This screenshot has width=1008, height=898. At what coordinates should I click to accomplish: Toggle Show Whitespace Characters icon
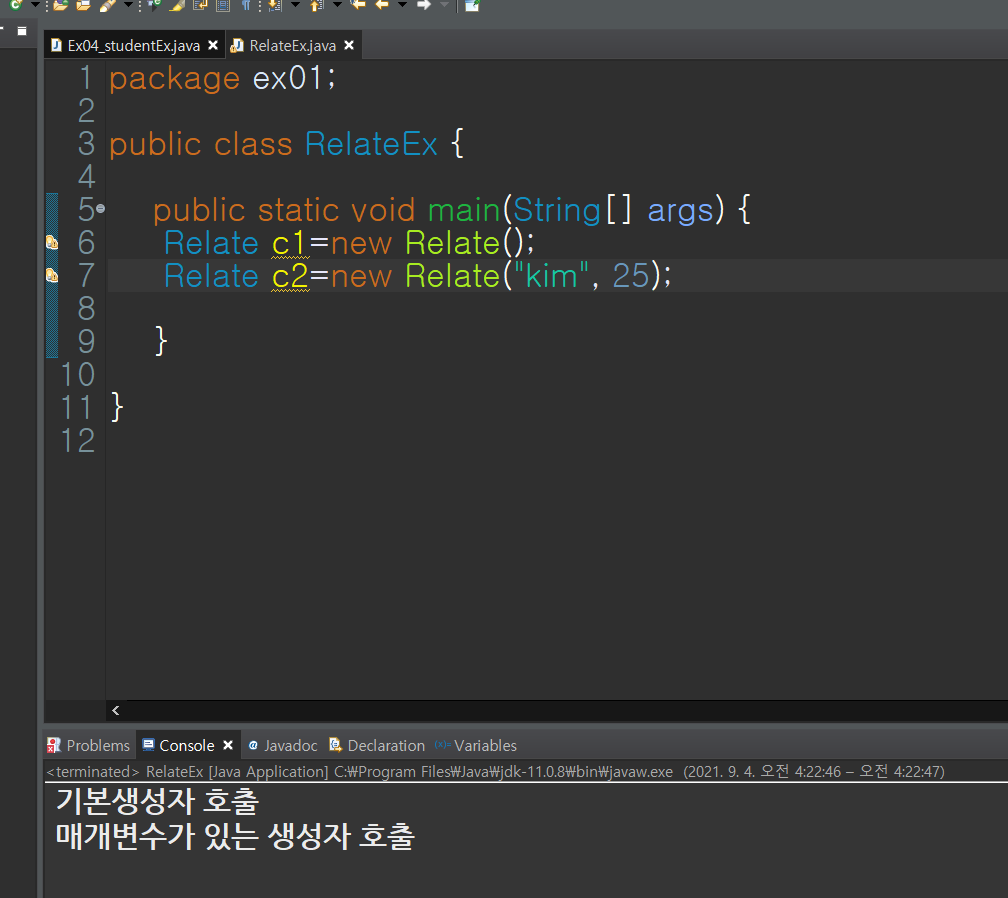[246, 4]
